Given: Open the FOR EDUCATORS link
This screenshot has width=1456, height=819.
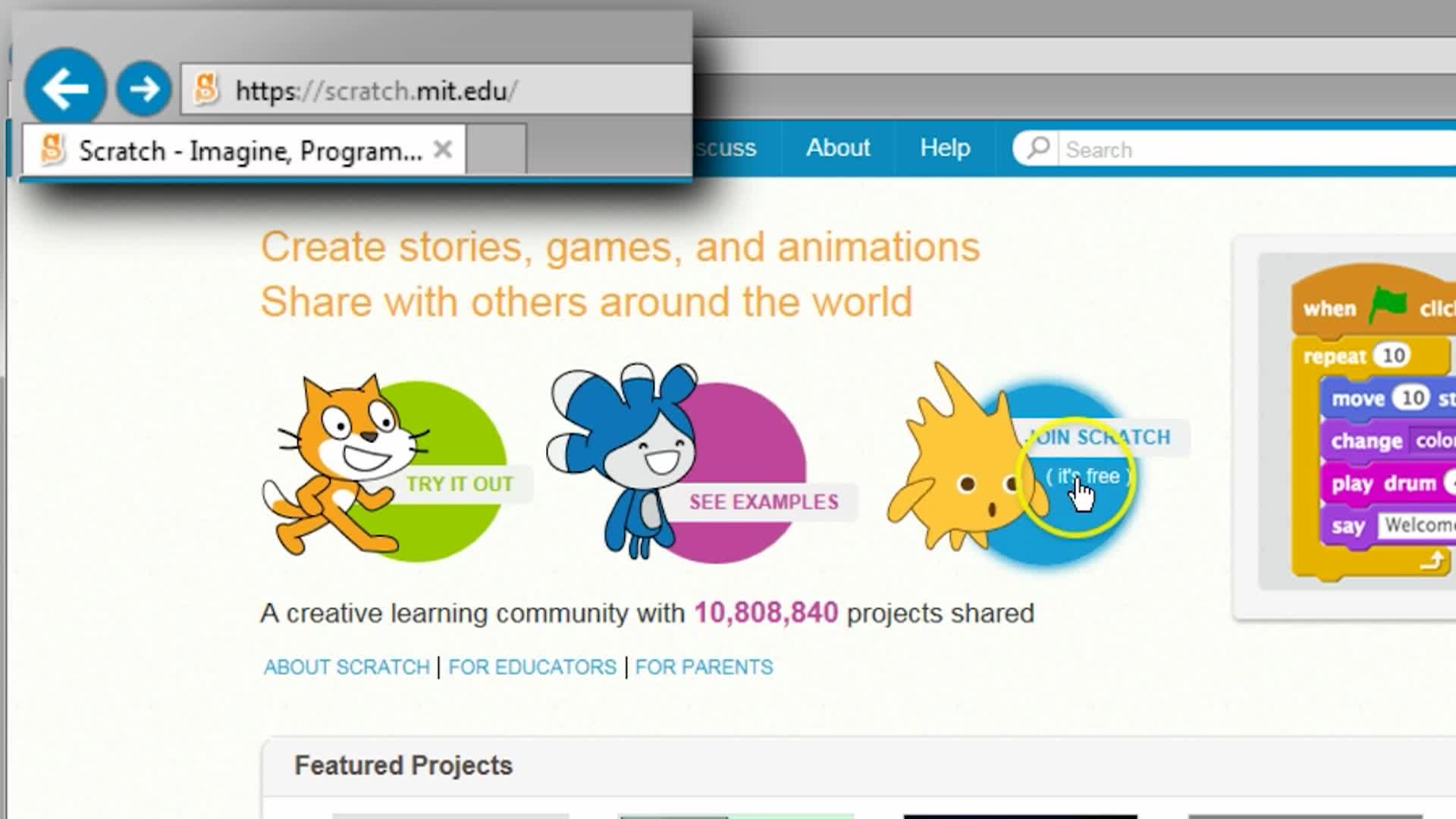Looking at the screenshot, I should point(531,667).
